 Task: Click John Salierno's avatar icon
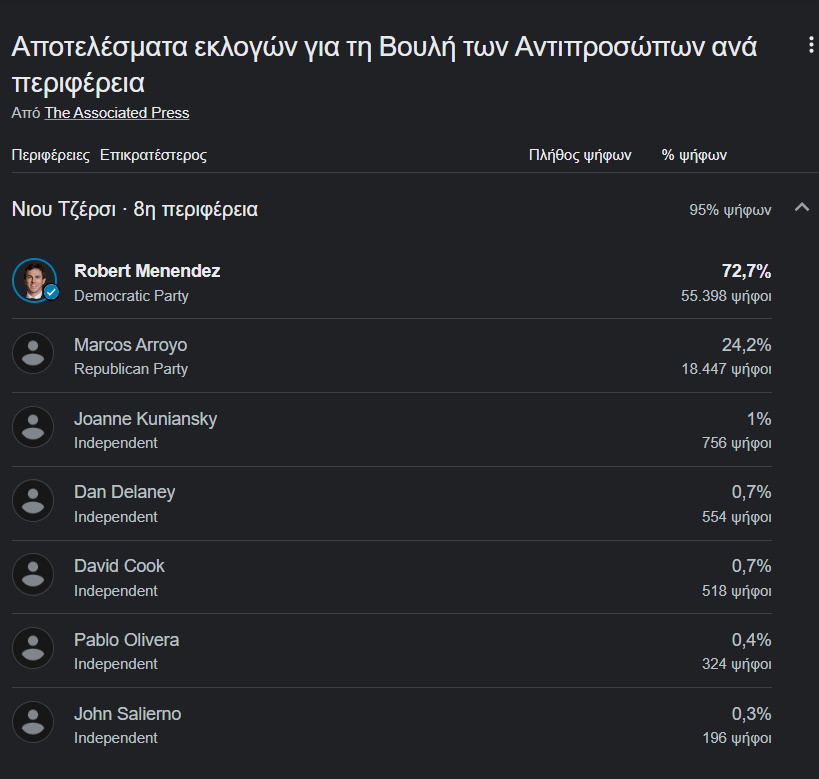coord(33,722)
